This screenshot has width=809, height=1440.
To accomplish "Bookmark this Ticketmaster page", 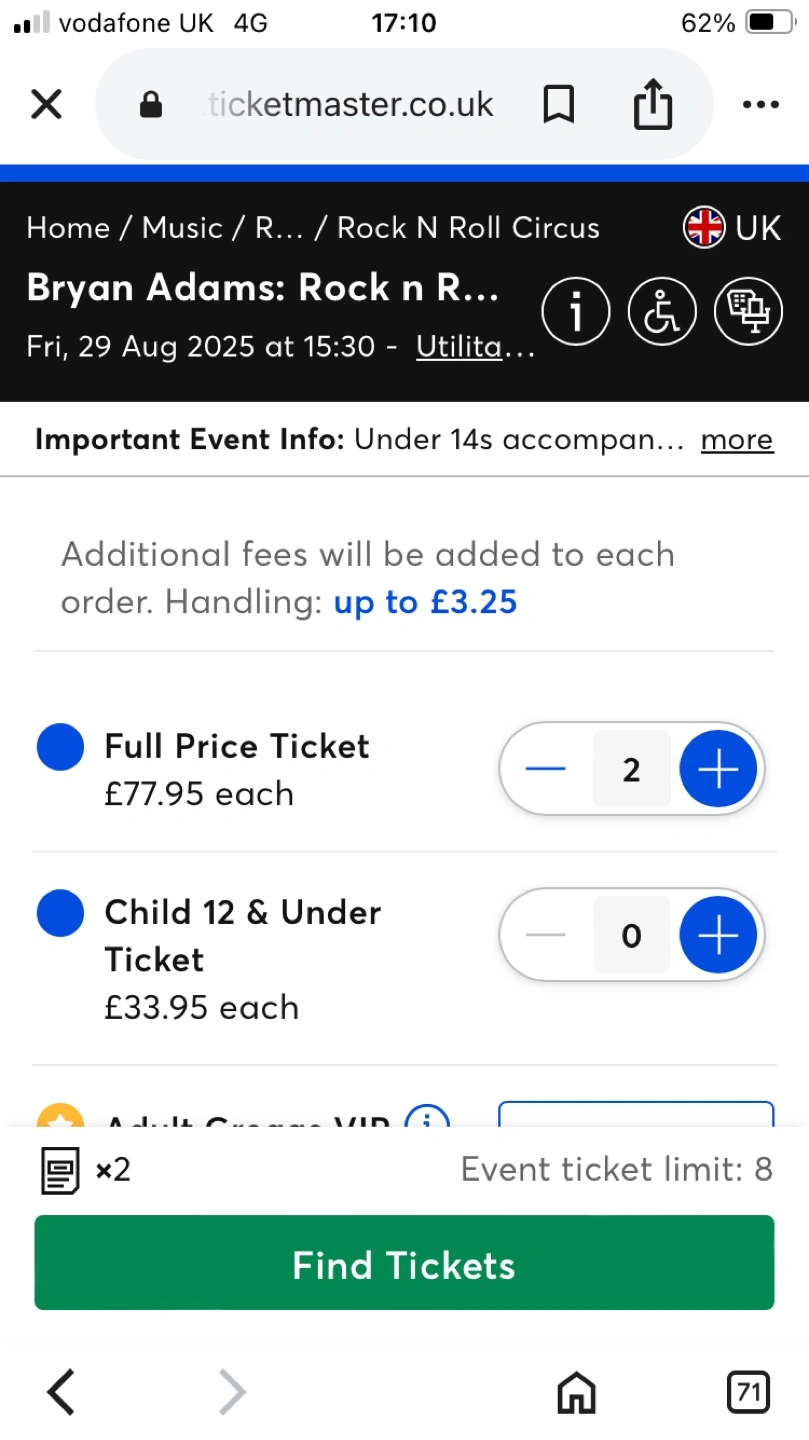I will 558,104.
